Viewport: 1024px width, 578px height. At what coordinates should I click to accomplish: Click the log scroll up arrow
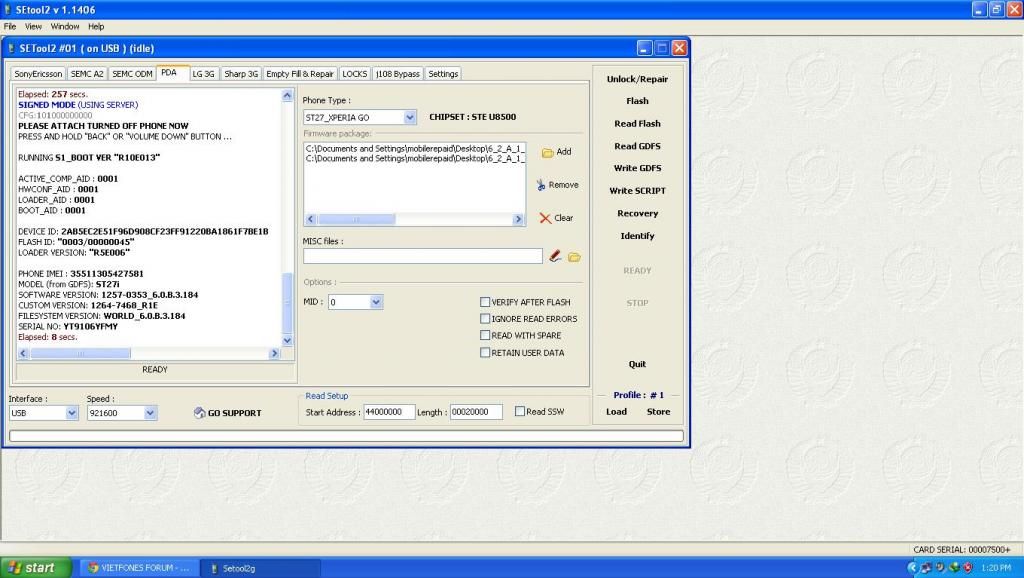(x=287, y=95)
